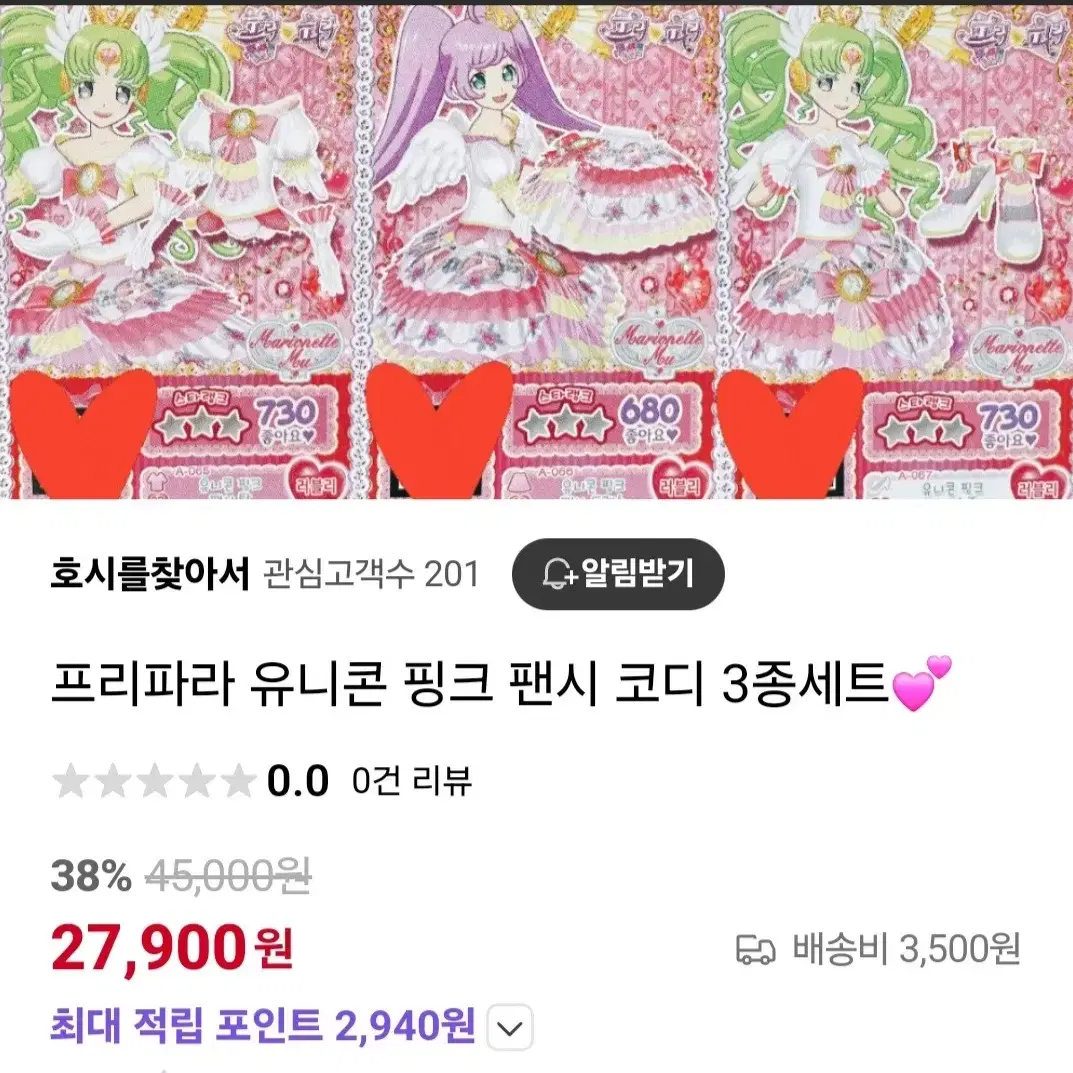Click the red heart on middle card
The height and width of the screenshot is (1073, 1073).
pos(439,430)
